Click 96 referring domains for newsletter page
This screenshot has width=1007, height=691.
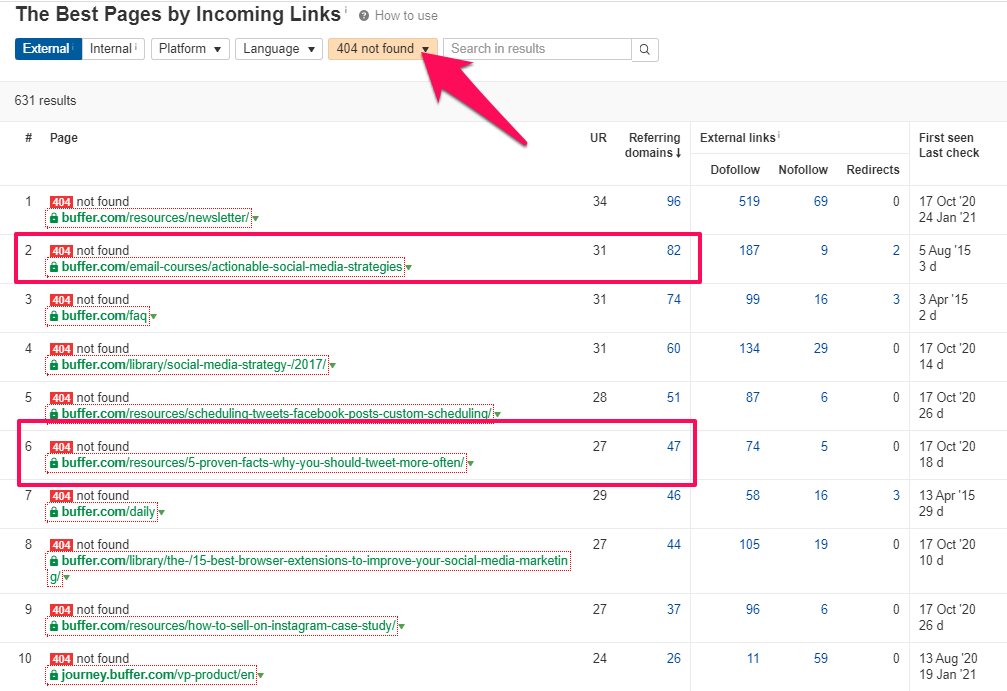(673, 202)
